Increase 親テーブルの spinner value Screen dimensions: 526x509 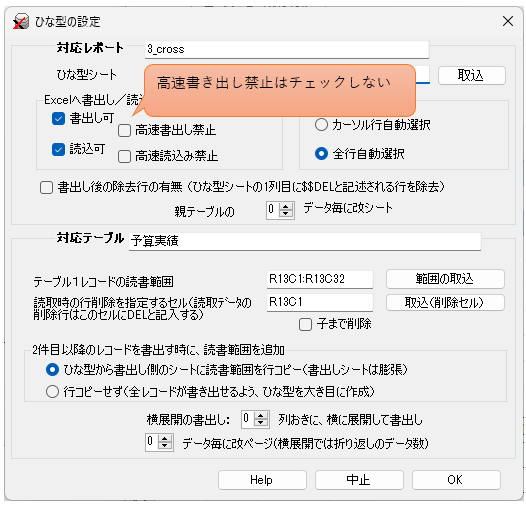click(x=286, y=206)
